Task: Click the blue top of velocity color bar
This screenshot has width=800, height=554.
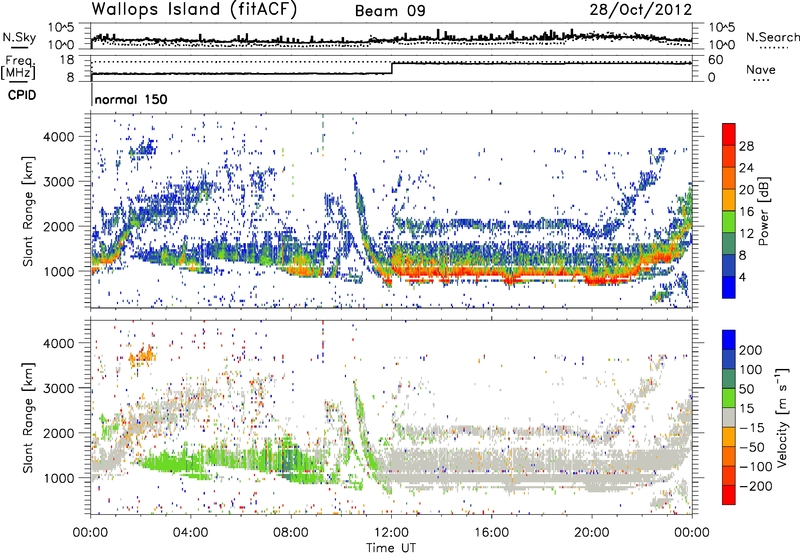Action: tap(729, 340)
